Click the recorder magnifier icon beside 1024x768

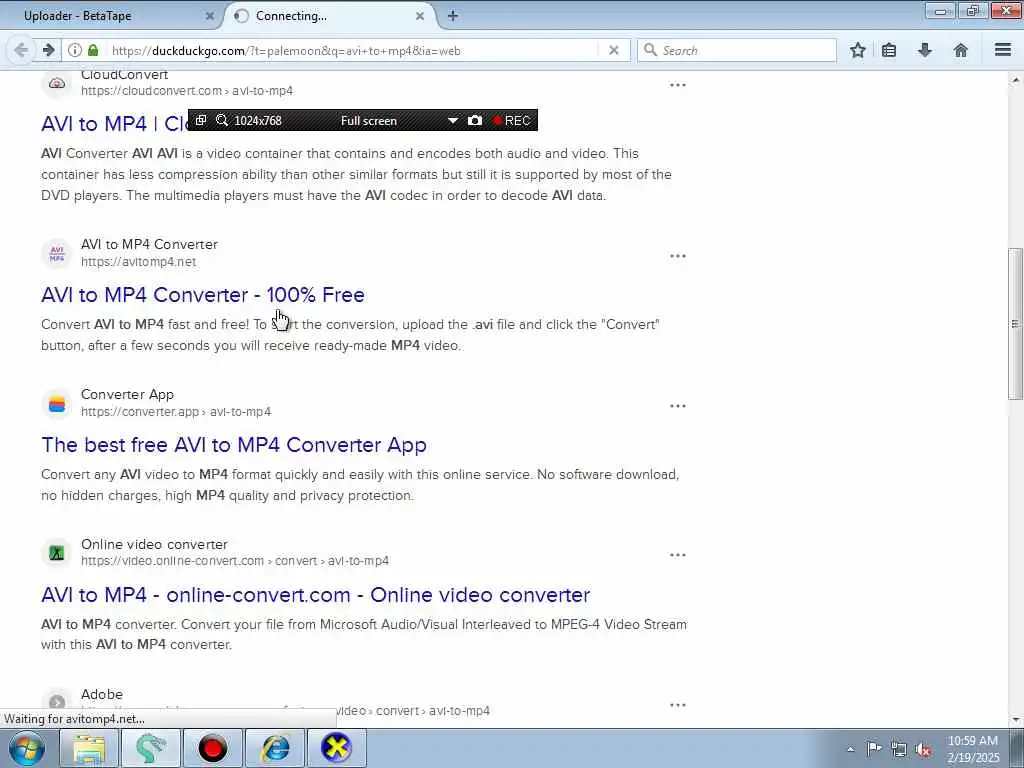coord(222,120)
